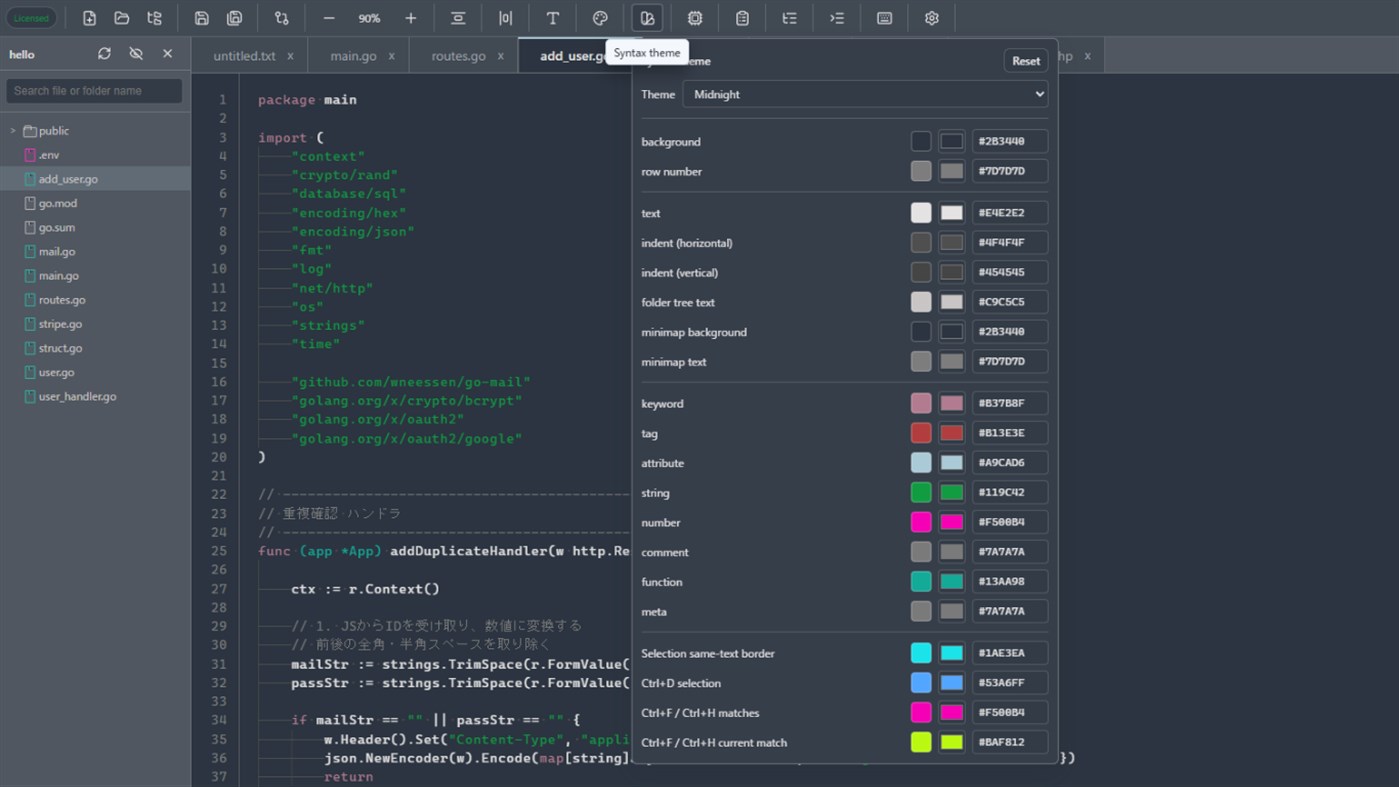Click the Selection same-text border hex #1AE3EA
Image resolution: width=1399 pixels, height=787 pixels.
point(1010,653)
